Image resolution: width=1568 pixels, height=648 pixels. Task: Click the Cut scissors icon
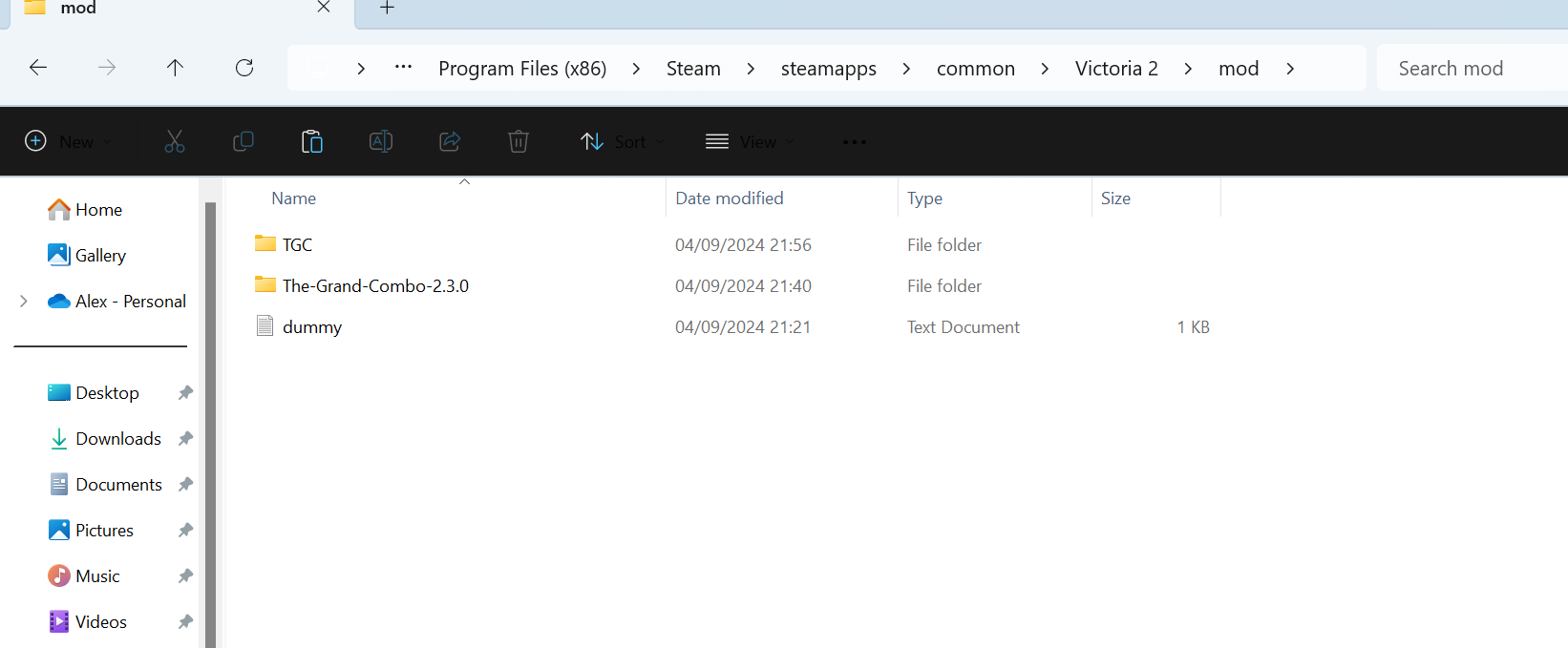[x=175, y=142]
